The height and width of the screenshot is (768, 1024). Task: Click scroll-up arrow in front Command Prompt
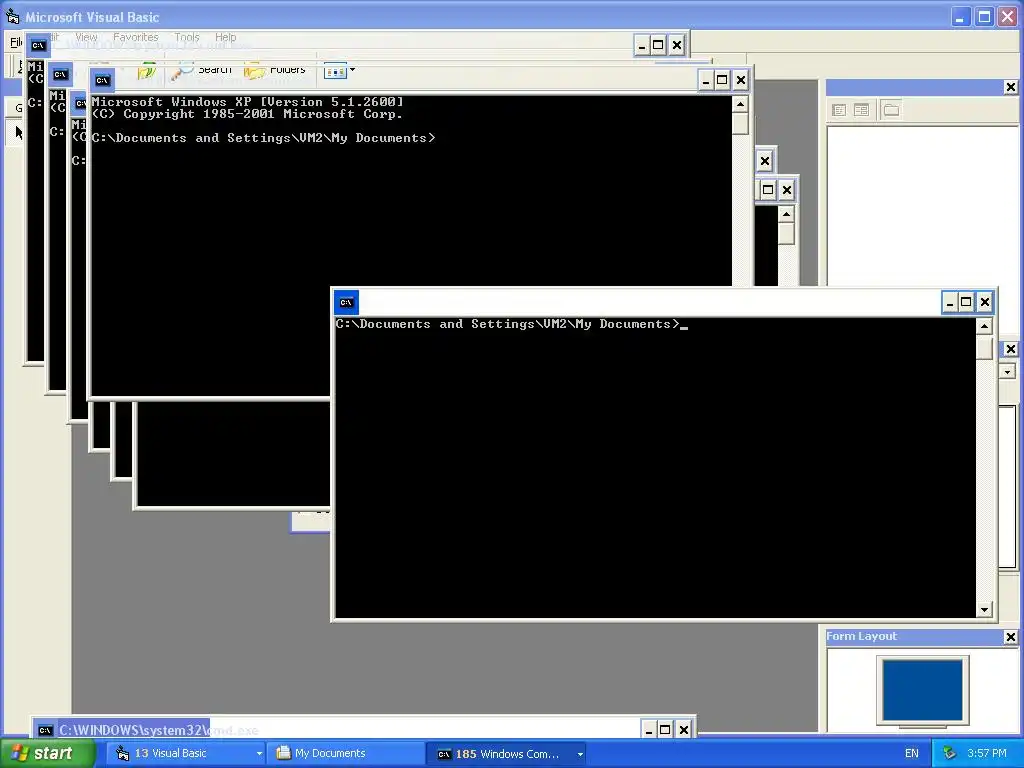(985, 326)
